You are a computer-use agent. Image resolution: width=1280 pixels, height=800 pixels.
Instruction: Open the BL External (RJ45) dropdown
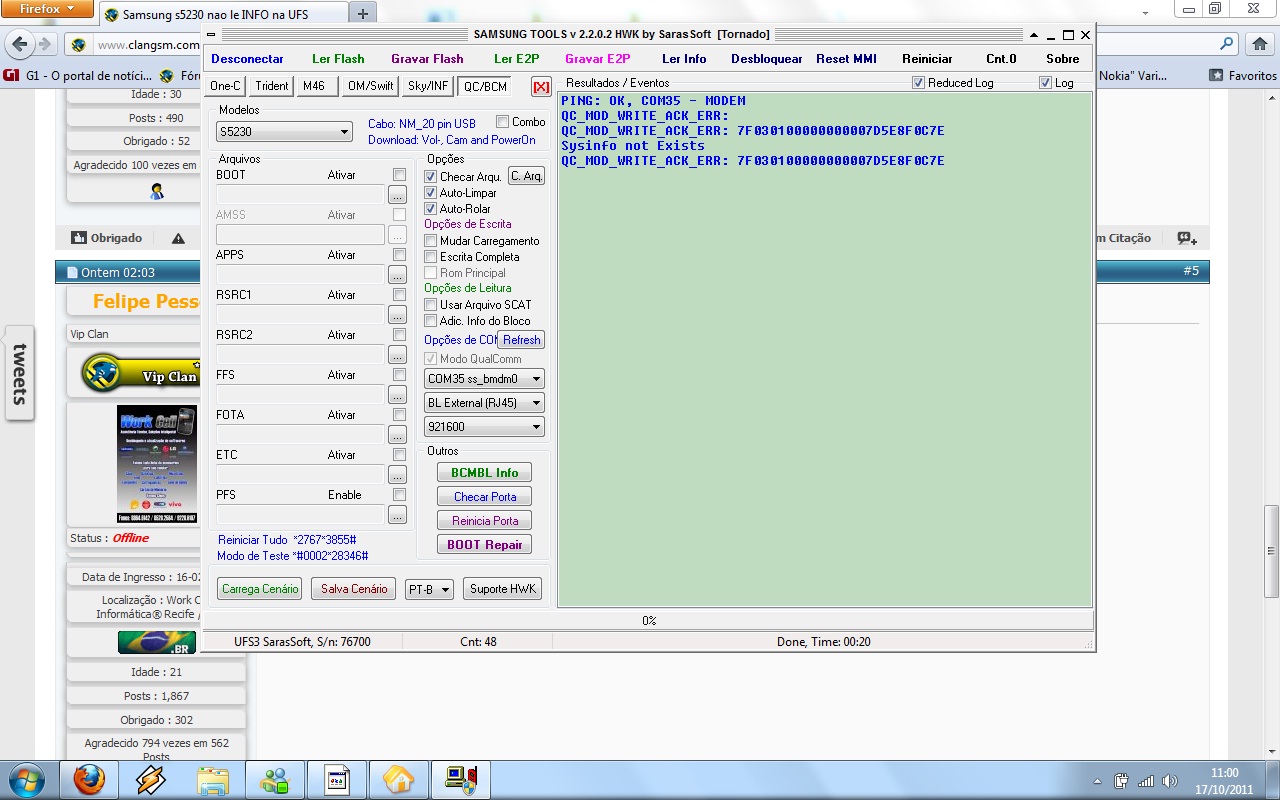[484, 403]
